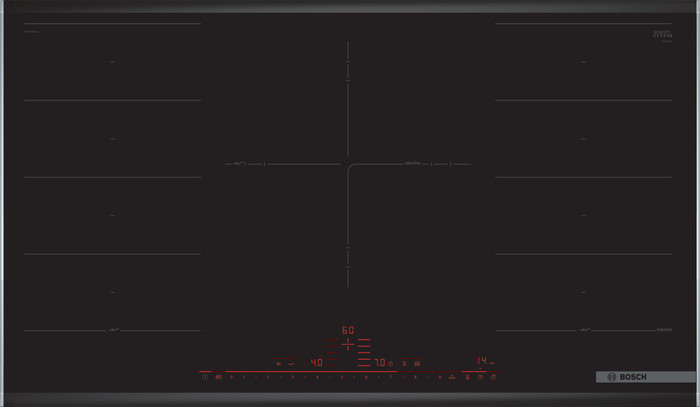Choose power level 2 on the scale
Viewport: 700px width, 407px height.
268,377
